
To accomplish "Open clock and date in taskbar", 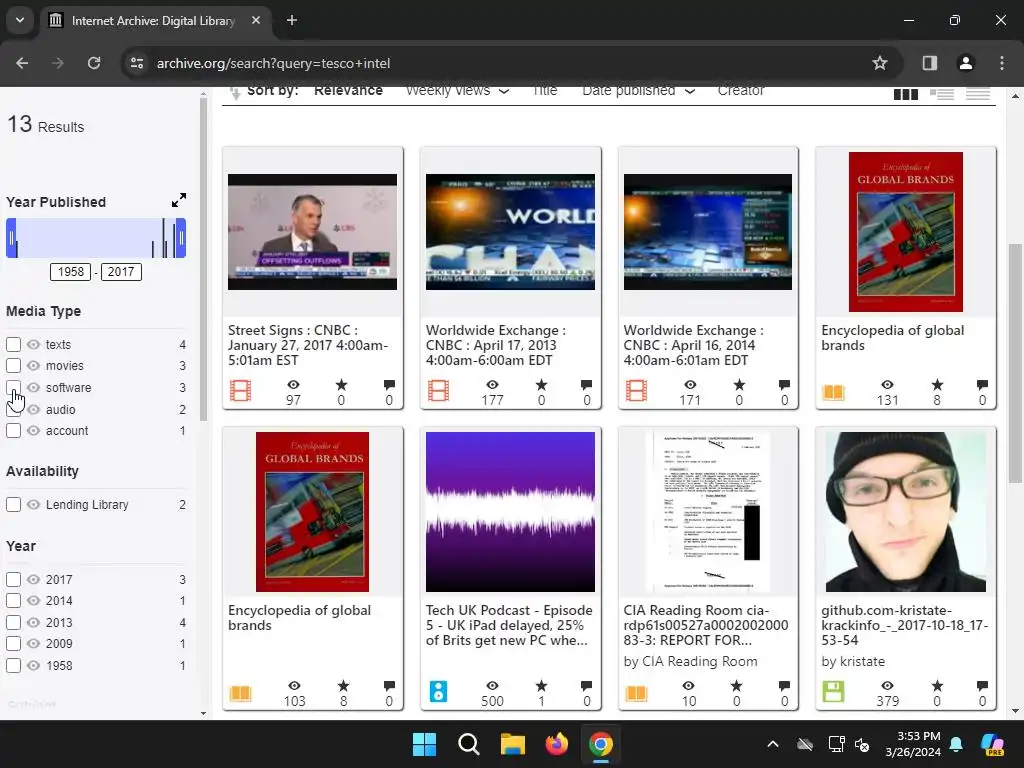I will [x=912, y=744].
